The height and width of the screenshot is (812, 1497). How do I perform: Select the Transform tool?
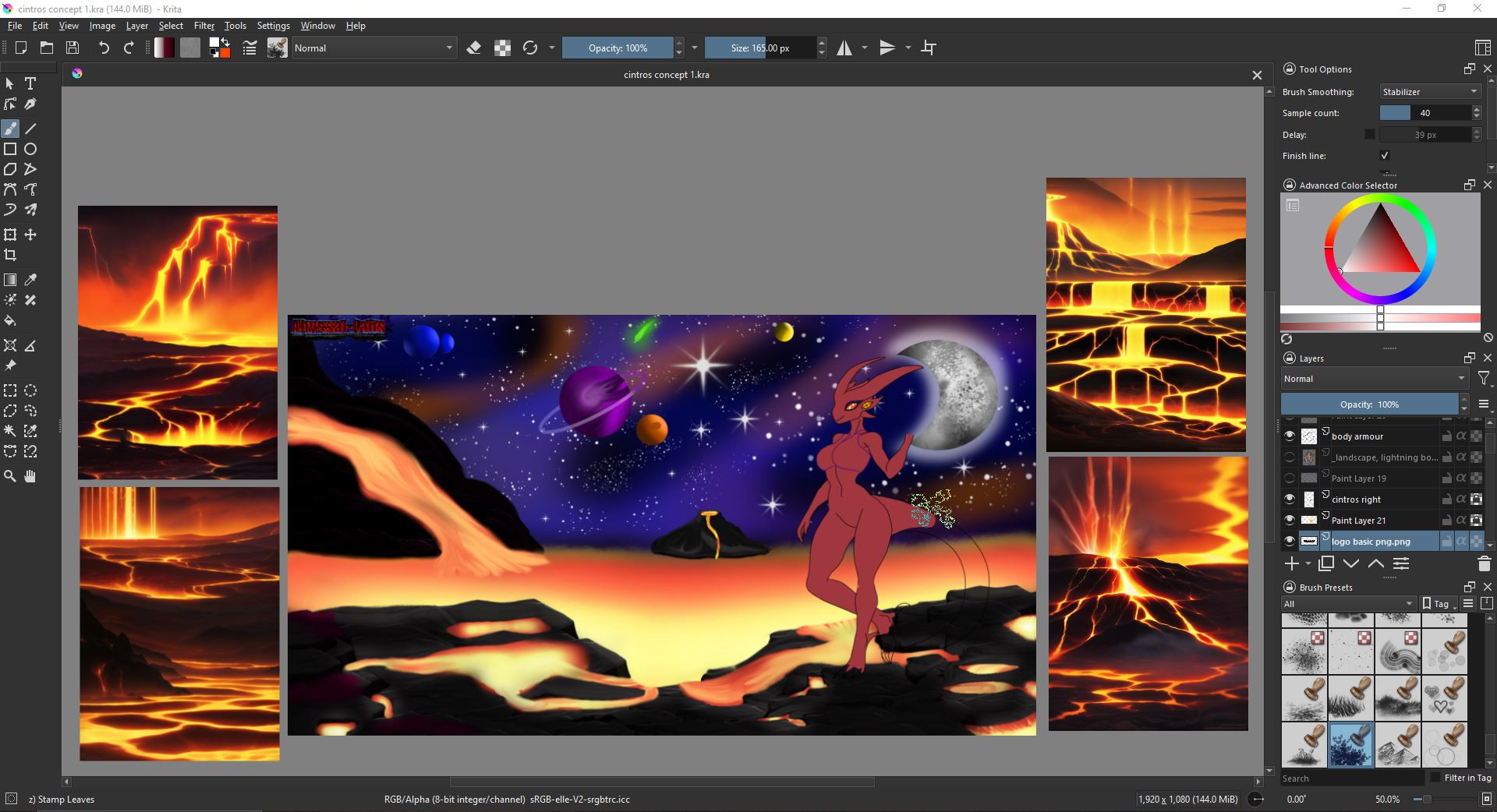[10, 235]
